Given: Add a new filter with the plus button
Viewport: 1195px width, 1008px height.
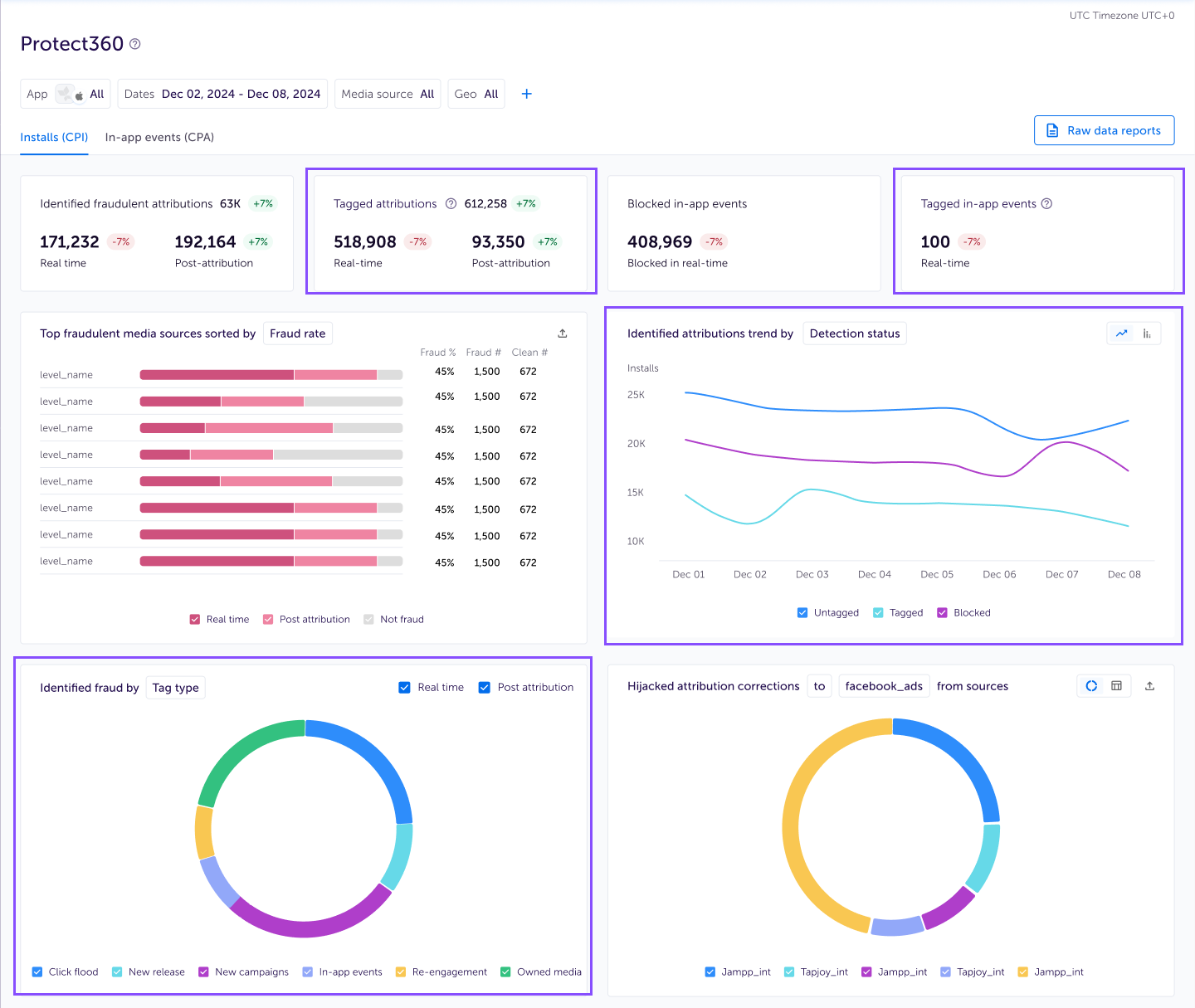Looking at the screenshot, I should pos(526,94).
